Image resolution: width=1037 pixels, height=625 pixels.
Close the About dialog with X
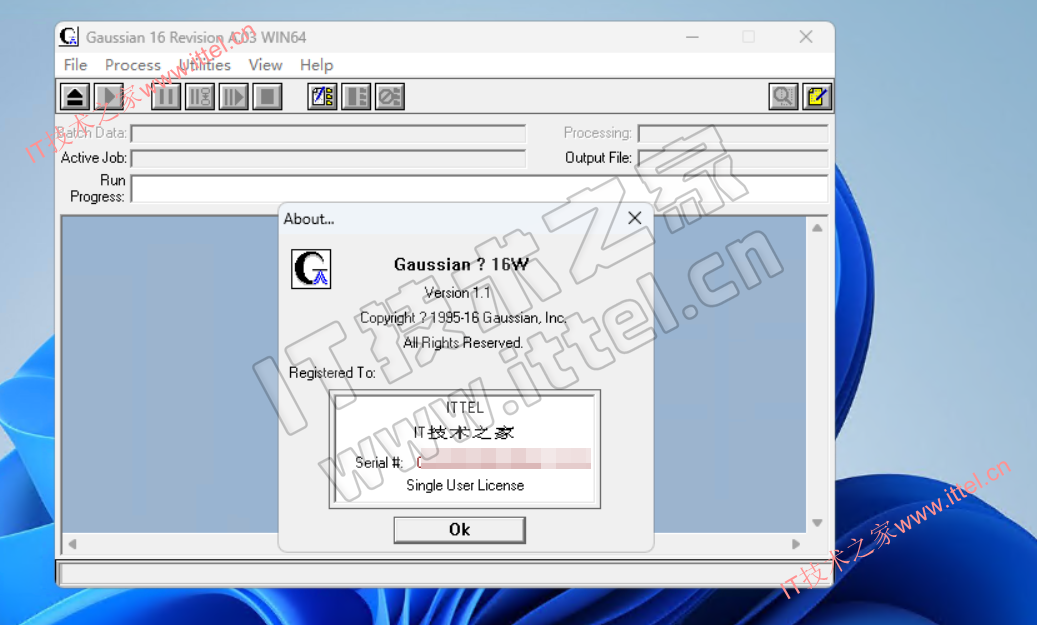tap(634, 218)
